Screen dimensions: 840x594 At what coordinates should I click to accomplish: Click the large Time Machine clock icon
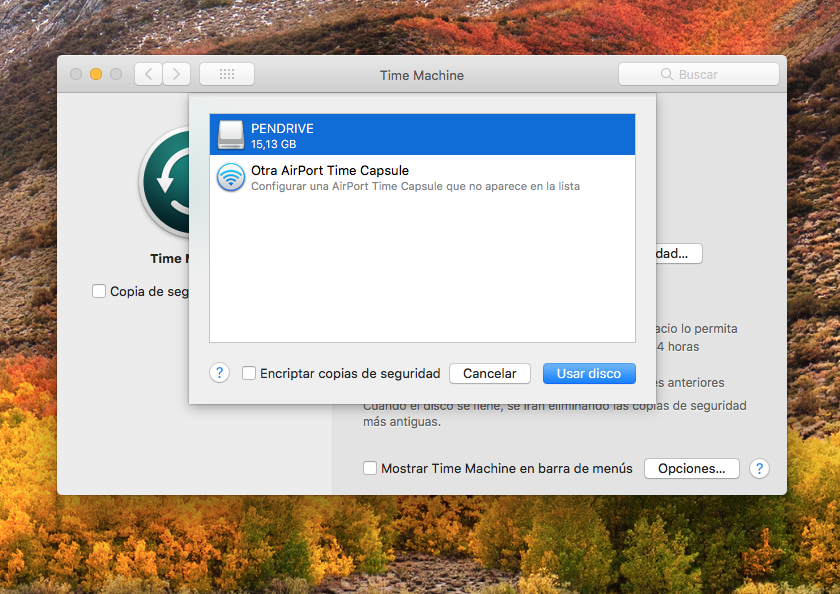tap(166, 180)
